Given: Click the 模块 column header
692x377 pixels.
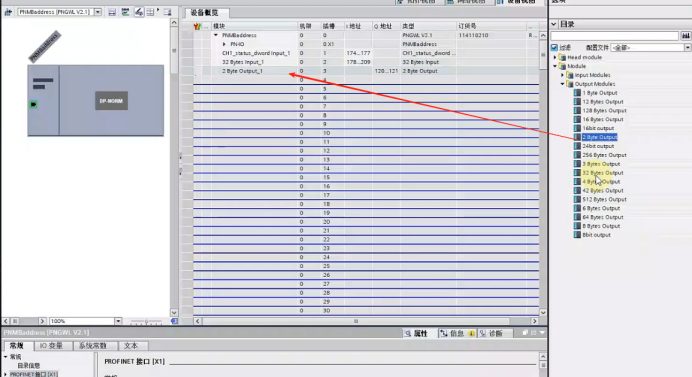Looking at the screenshot, I should 254,26.
